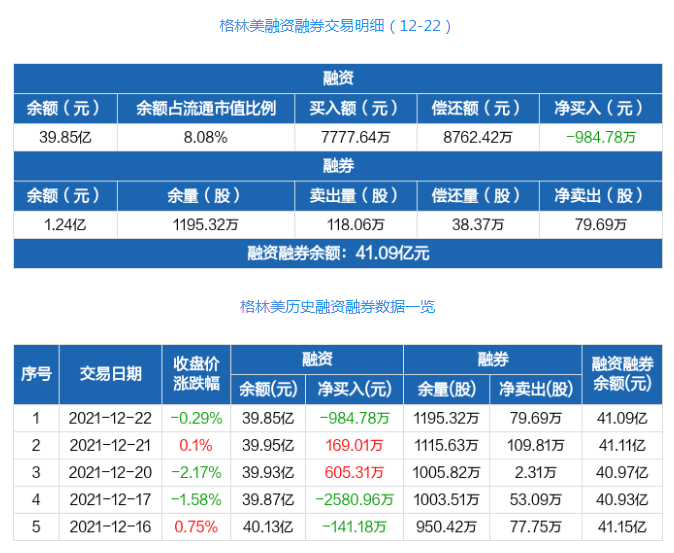
Task: Click the date 2021-12-16
Action: [x=110, y=527]
